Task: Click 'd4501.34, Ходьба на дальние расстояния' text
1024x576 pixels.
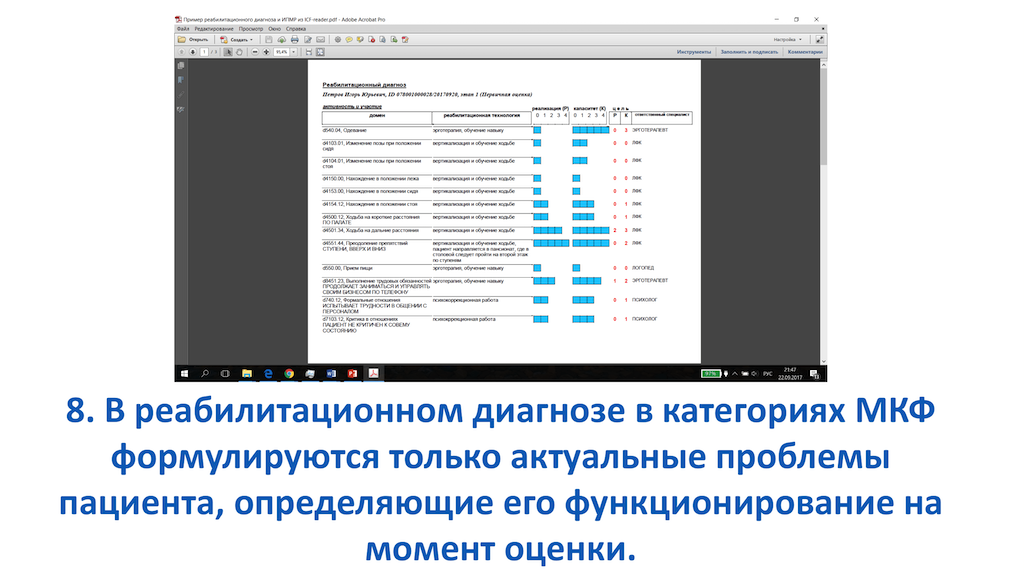Action: click(x=370, y=231)
